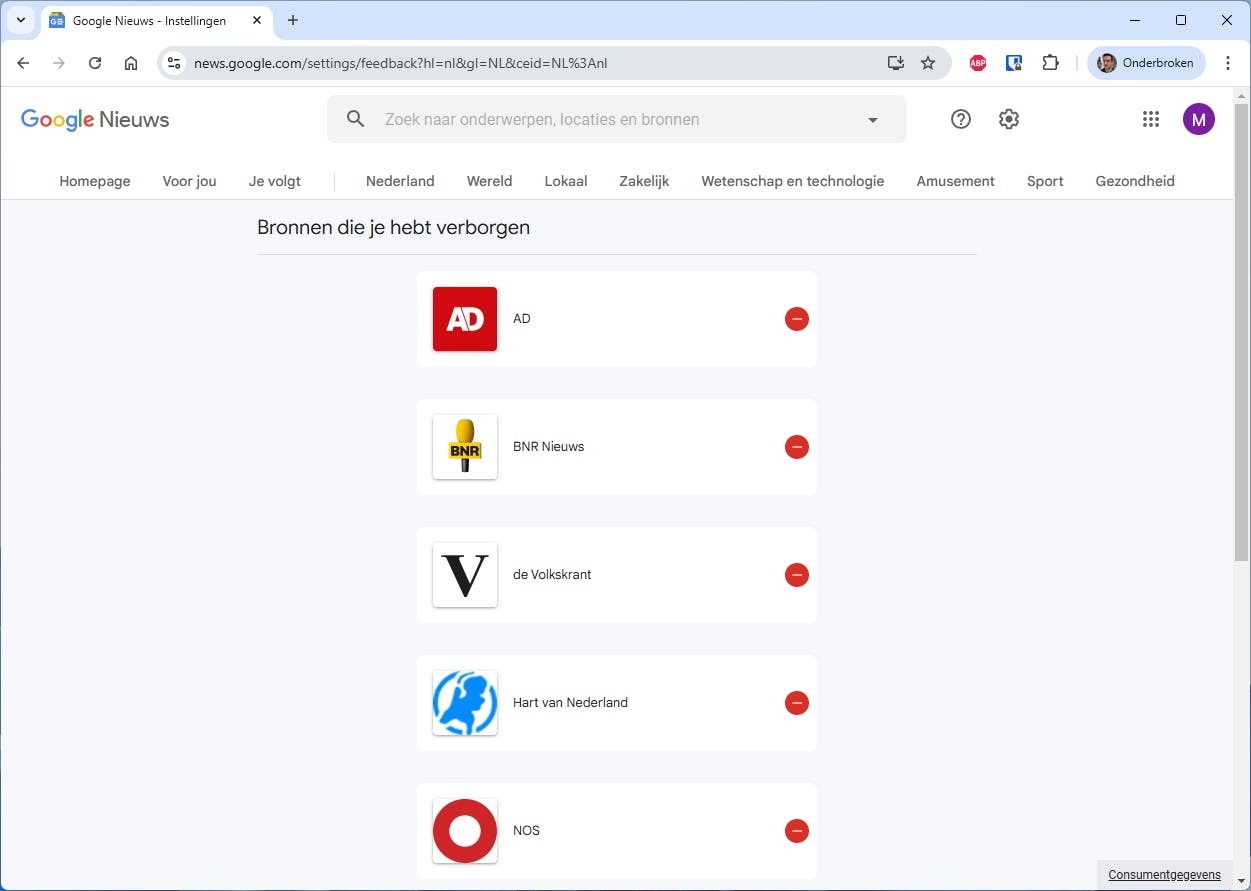Go back with the browser back arrow
This screenshot has height=891, width=1251.
[x=23, y=63]
